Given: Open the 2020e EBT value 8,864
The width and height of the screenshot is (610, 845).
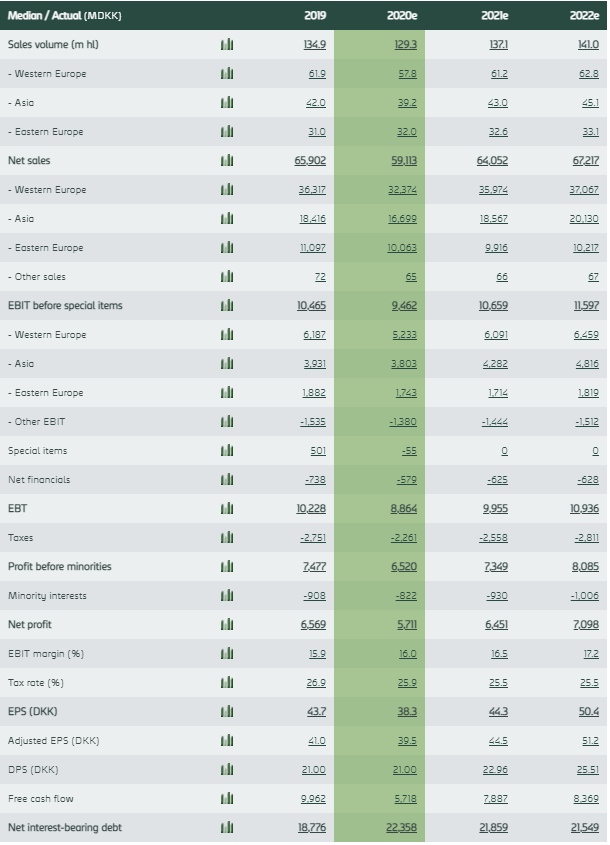Looking at the screenshot, I should pyautogui.click(x=403, y=509).
